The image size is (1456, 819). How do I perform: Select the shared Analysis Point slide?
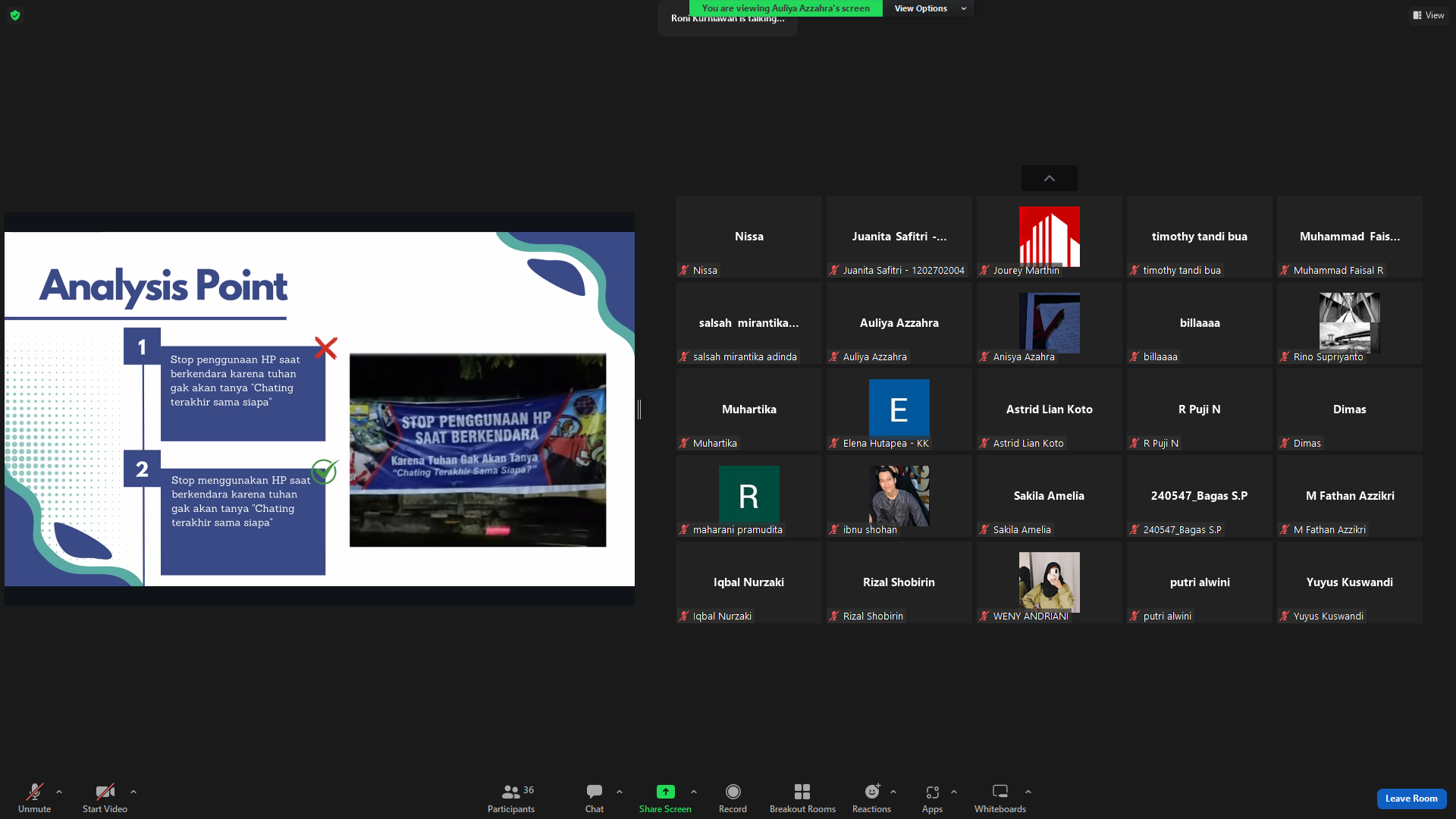[319, 409]
